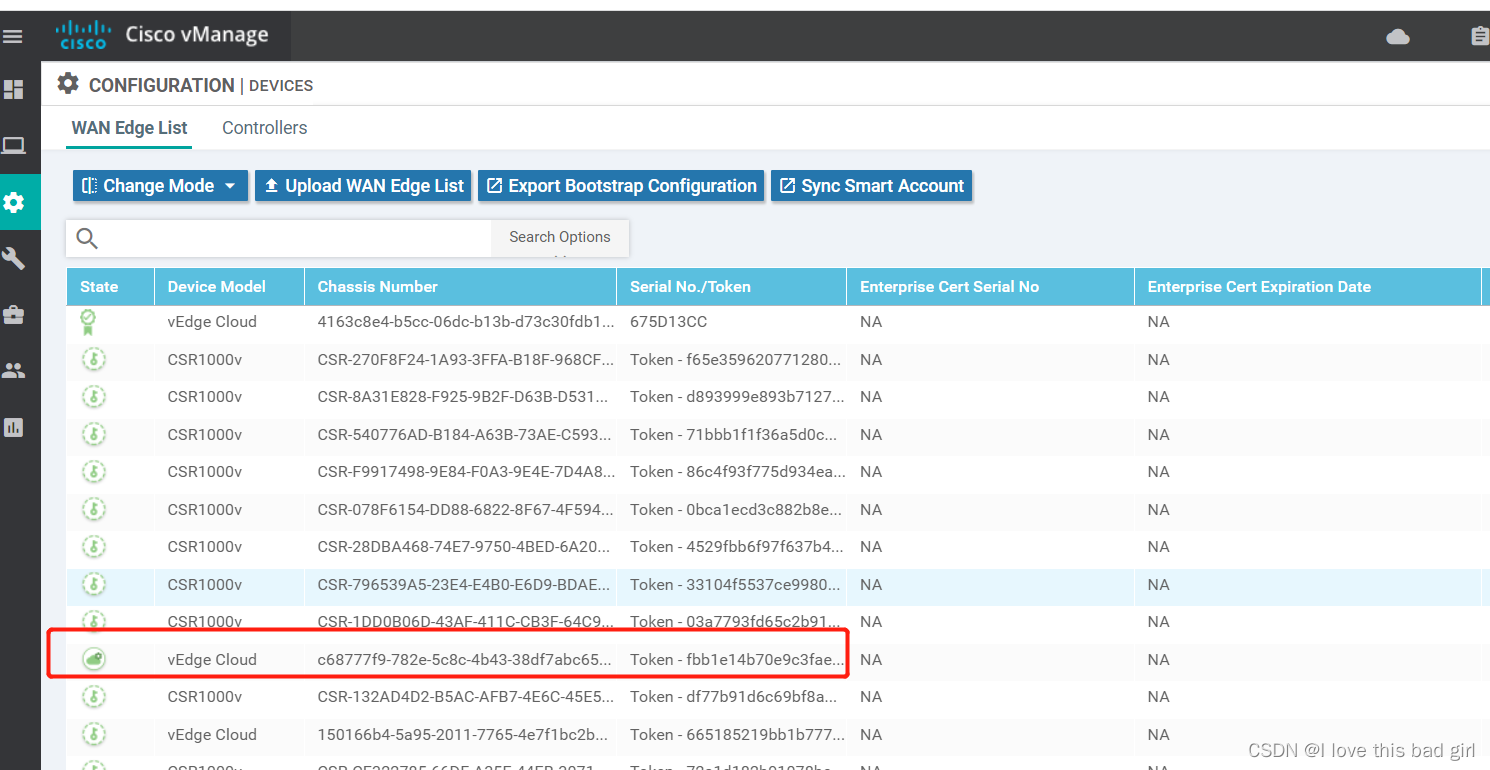Viewport: 1490px width, 770px height.
Task: Switch to the Controllers tab
Action: (x=264, y=128)
